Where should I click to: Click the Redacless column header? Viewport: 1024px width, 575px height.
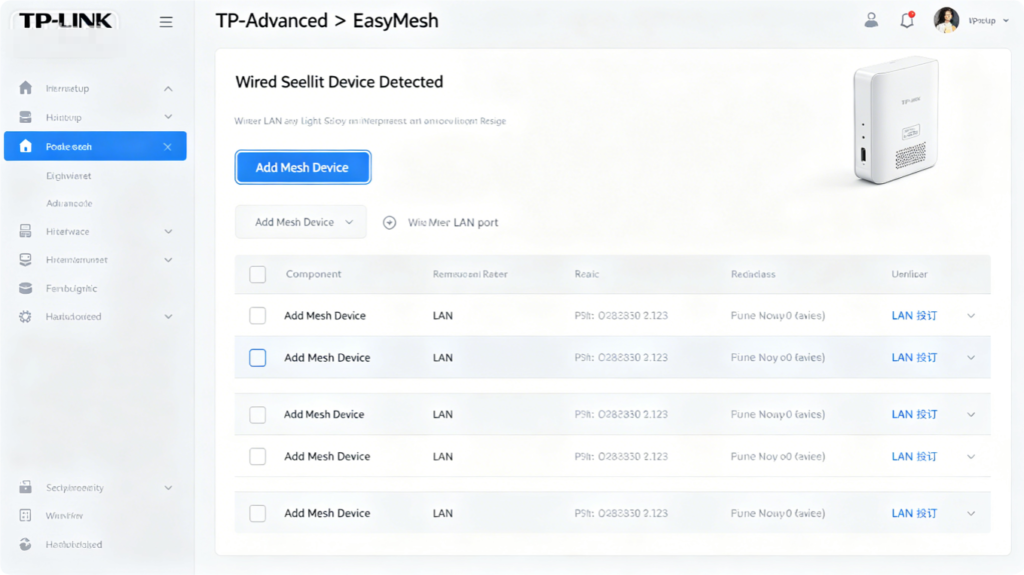click(753, 274)
